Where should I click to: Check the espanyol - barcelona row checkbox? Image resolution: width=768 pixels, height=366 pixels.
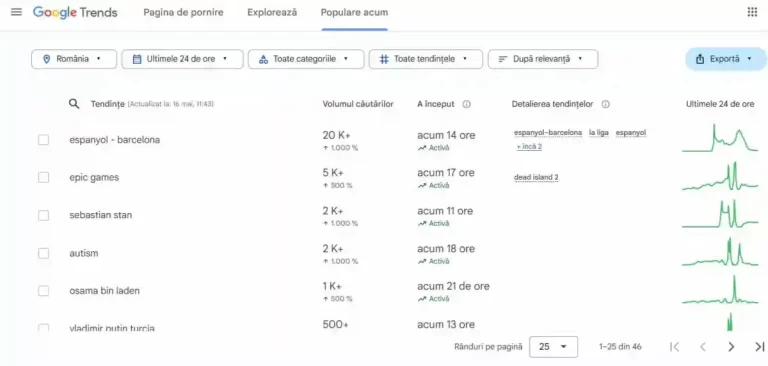(x=44, y=140)
